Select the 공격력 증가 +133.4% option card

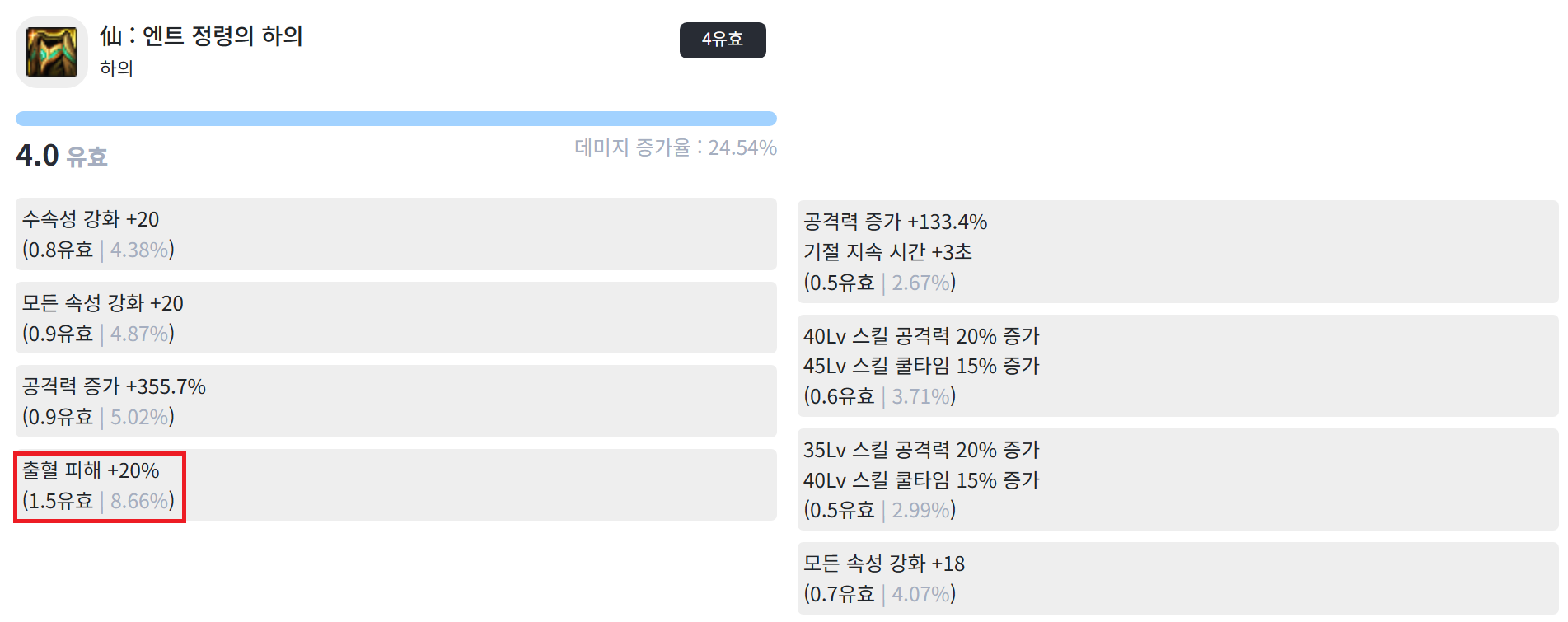1178,251
